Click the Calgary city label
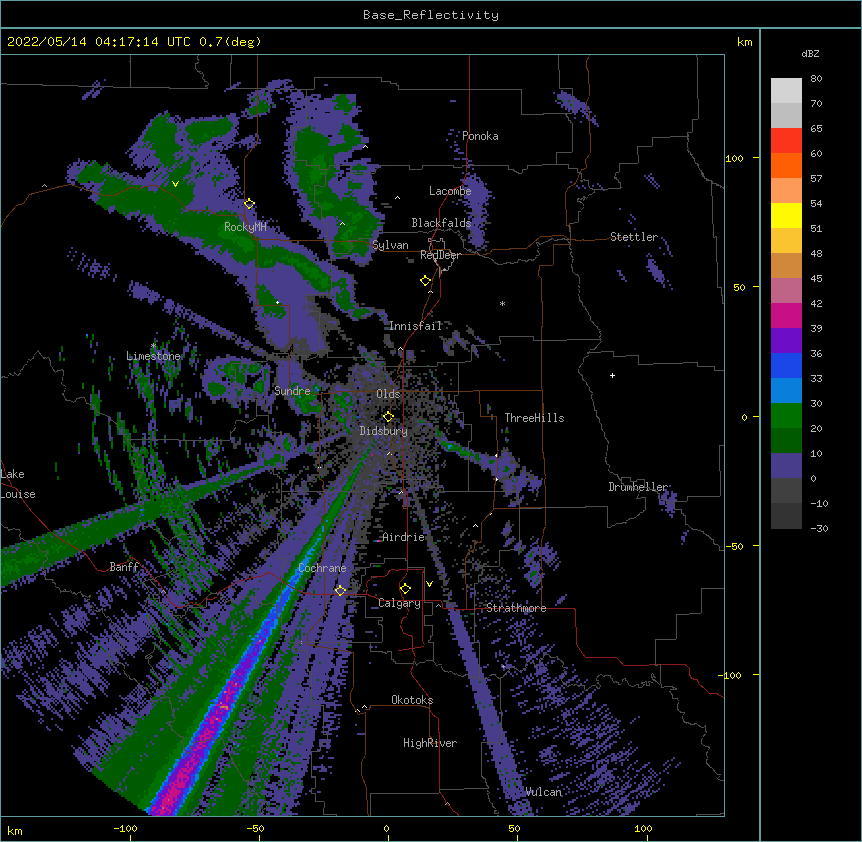Viewport: 862px width, 842px height. point(400,603)
